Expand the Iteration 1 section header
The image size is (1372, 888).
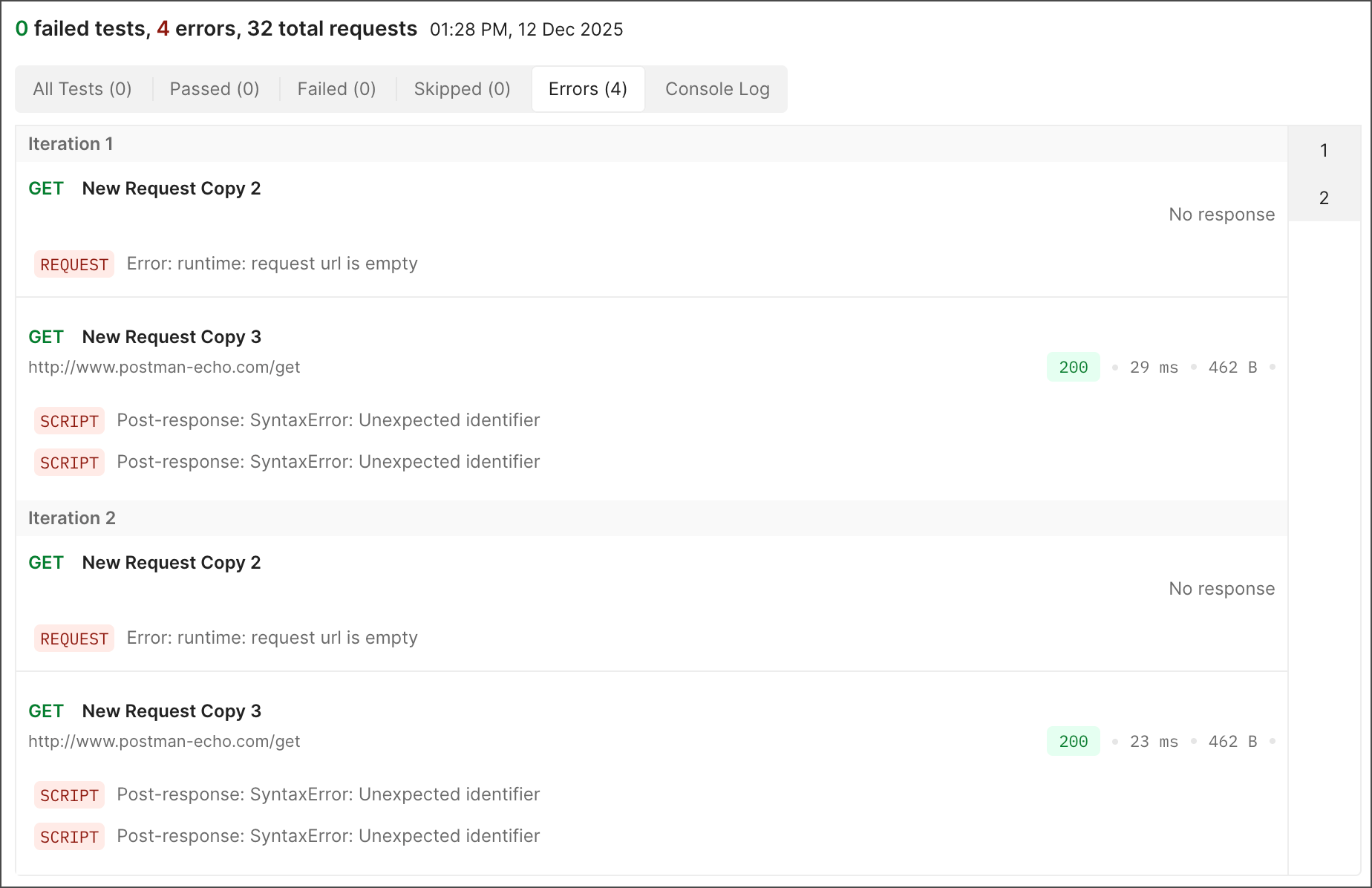coord(71,143)
